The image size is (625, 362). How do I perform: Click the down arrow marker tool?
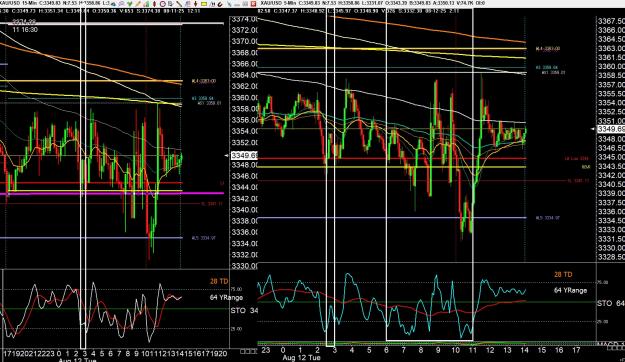point(195,4)
